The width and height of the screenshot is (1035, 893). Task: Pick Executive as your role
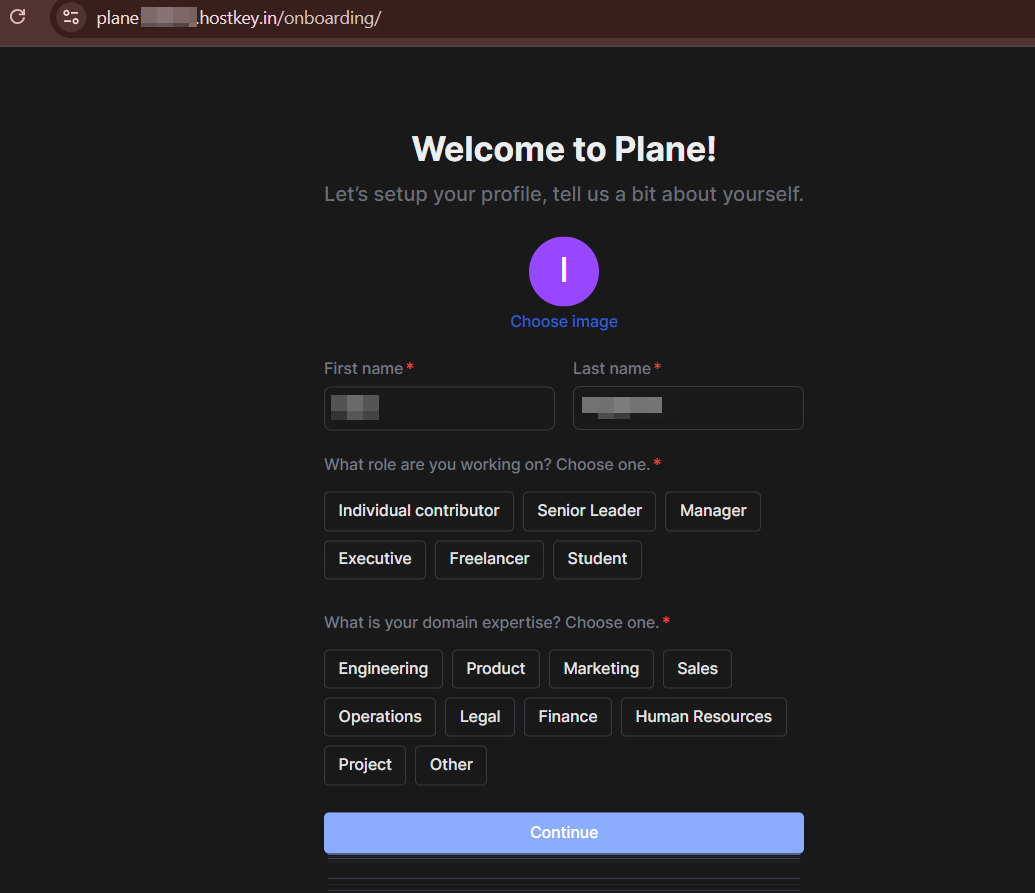click(374, 559)
